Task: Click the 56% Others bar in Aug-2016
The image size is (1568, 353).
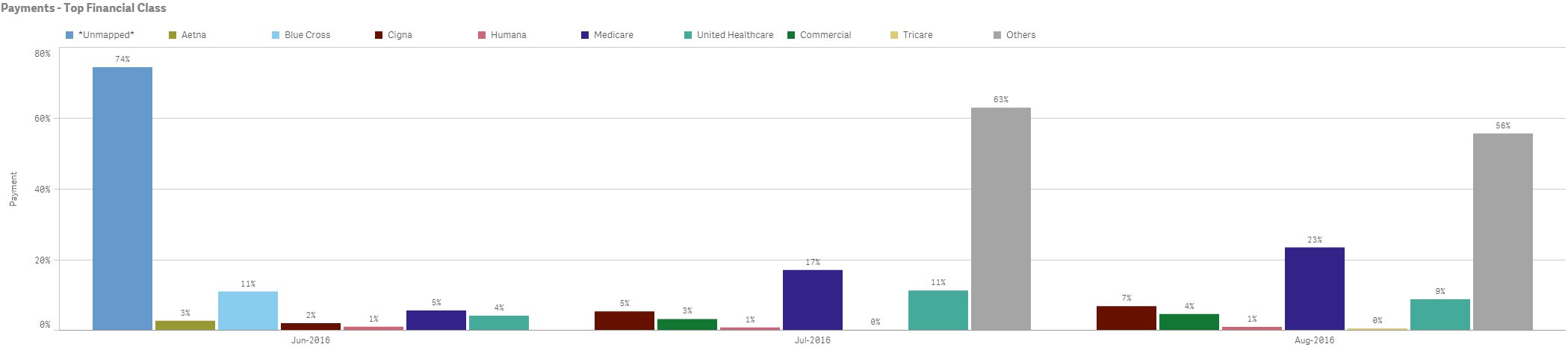Action: tap(1503, 231)
